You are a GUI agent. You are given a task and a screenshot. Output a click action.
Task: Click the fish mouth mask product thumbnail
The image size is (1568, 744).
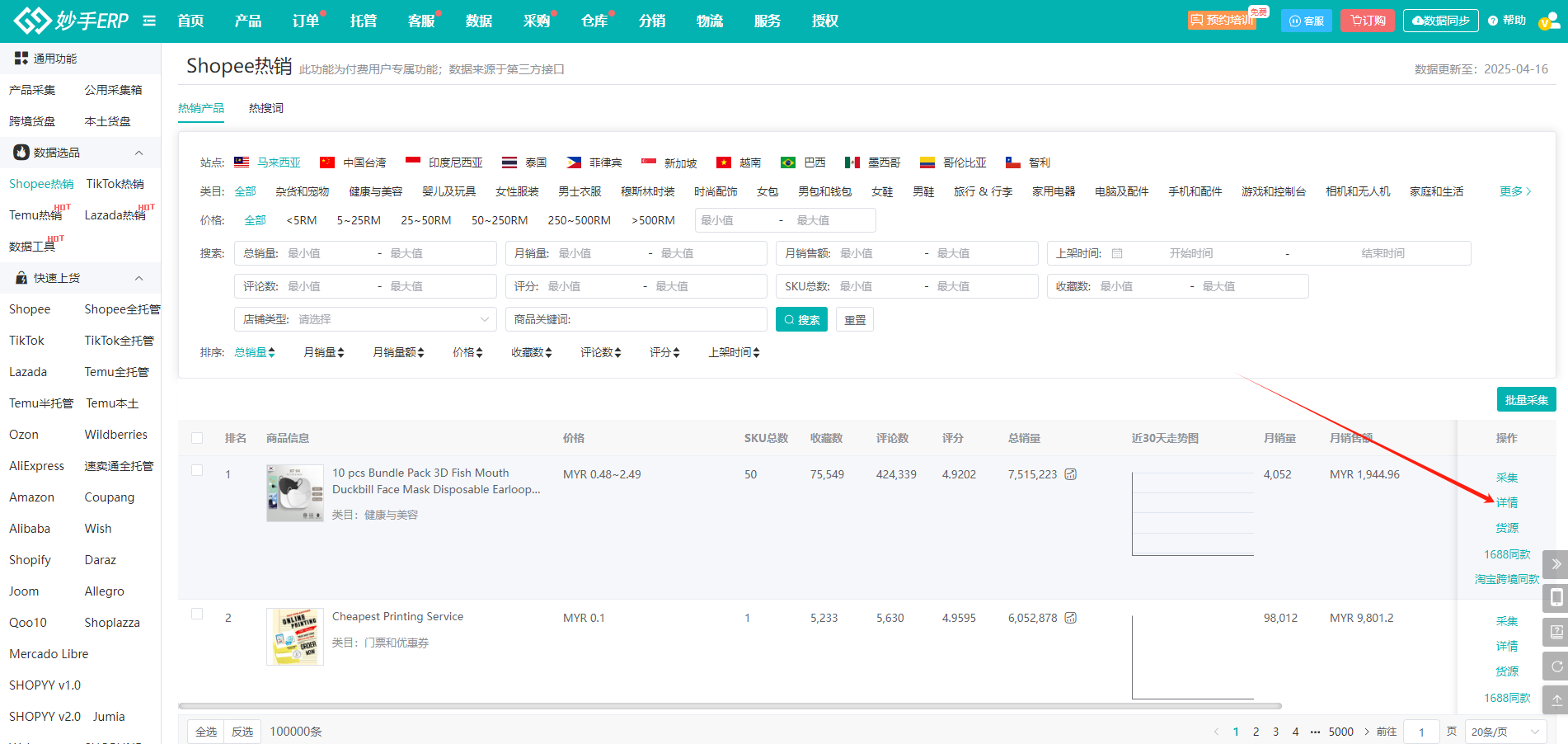[295, 493]
